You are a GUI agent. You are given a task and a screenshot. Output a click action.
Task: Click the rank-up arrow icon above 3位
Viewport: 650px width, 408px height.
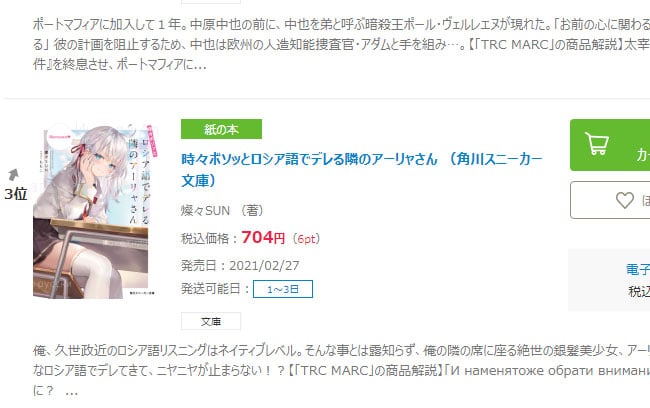pos(13,175)
